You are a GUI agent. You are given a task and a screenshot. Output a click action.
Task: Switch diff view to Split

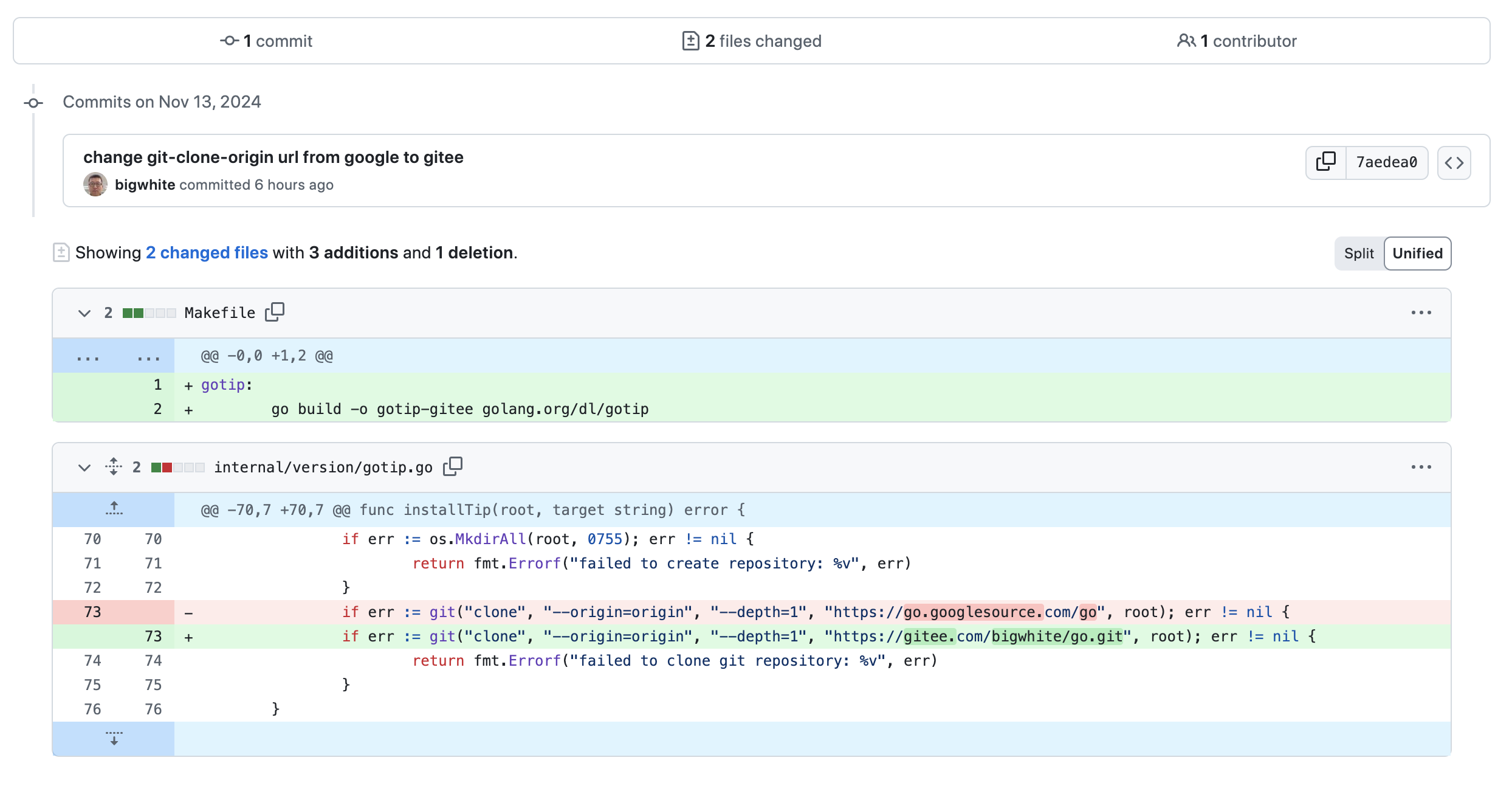tap(1359, 254)
